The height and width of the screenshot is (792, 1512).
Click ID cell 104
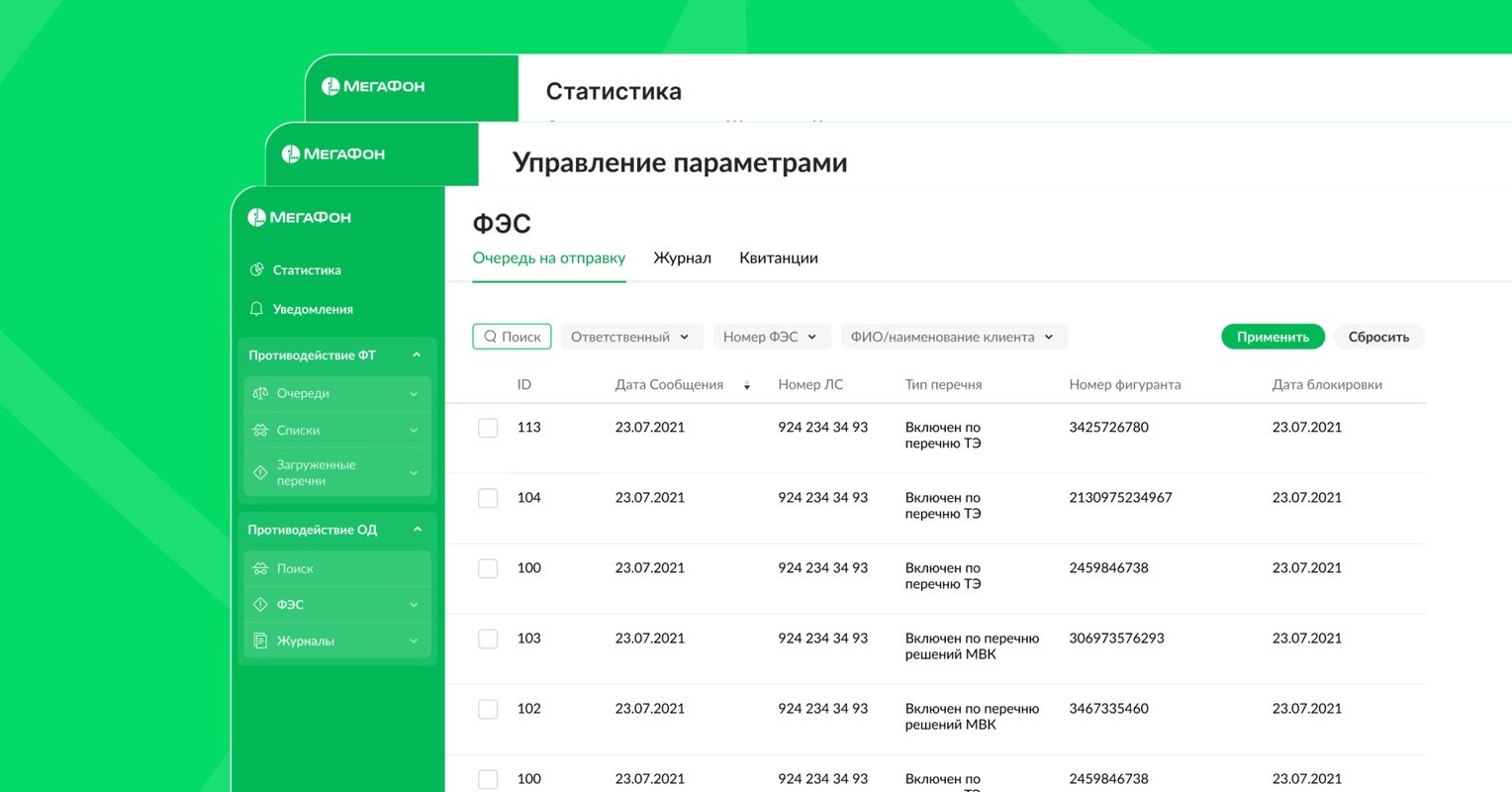click(529, 498)
